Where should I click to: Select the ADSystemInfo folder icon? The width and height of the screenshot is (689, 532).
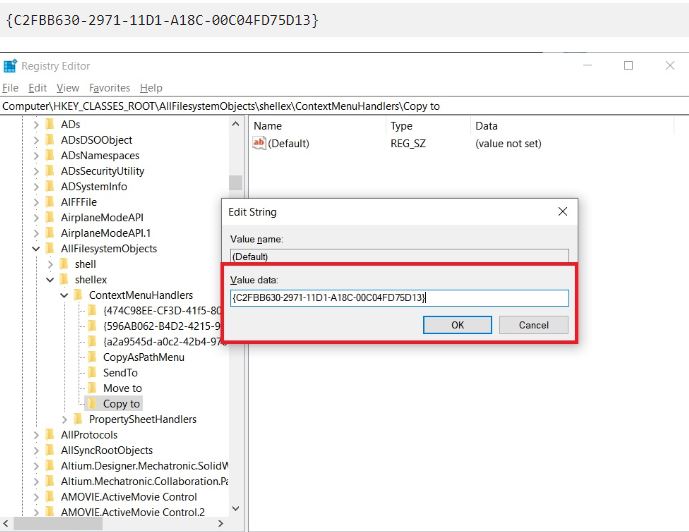50,186
